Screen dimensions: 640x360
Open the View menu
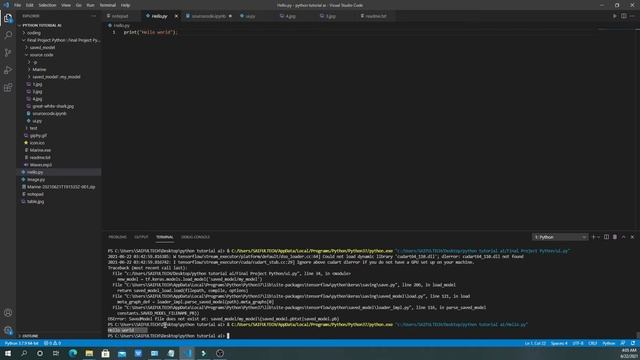[x=66, y=5]
